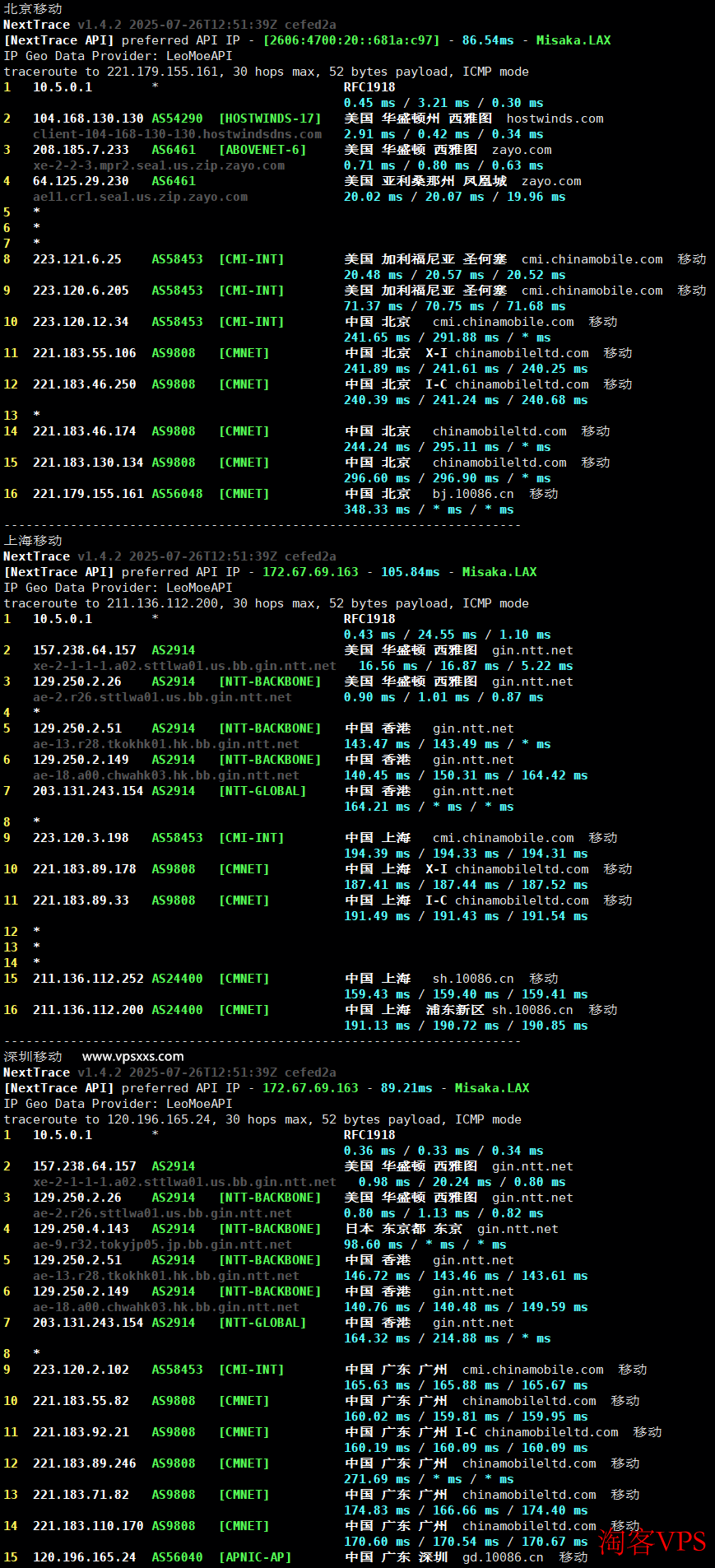Select the AS54290 ASN label
Image resolution: width=715 pixels, height=1568 pixels.
(177, 119)
